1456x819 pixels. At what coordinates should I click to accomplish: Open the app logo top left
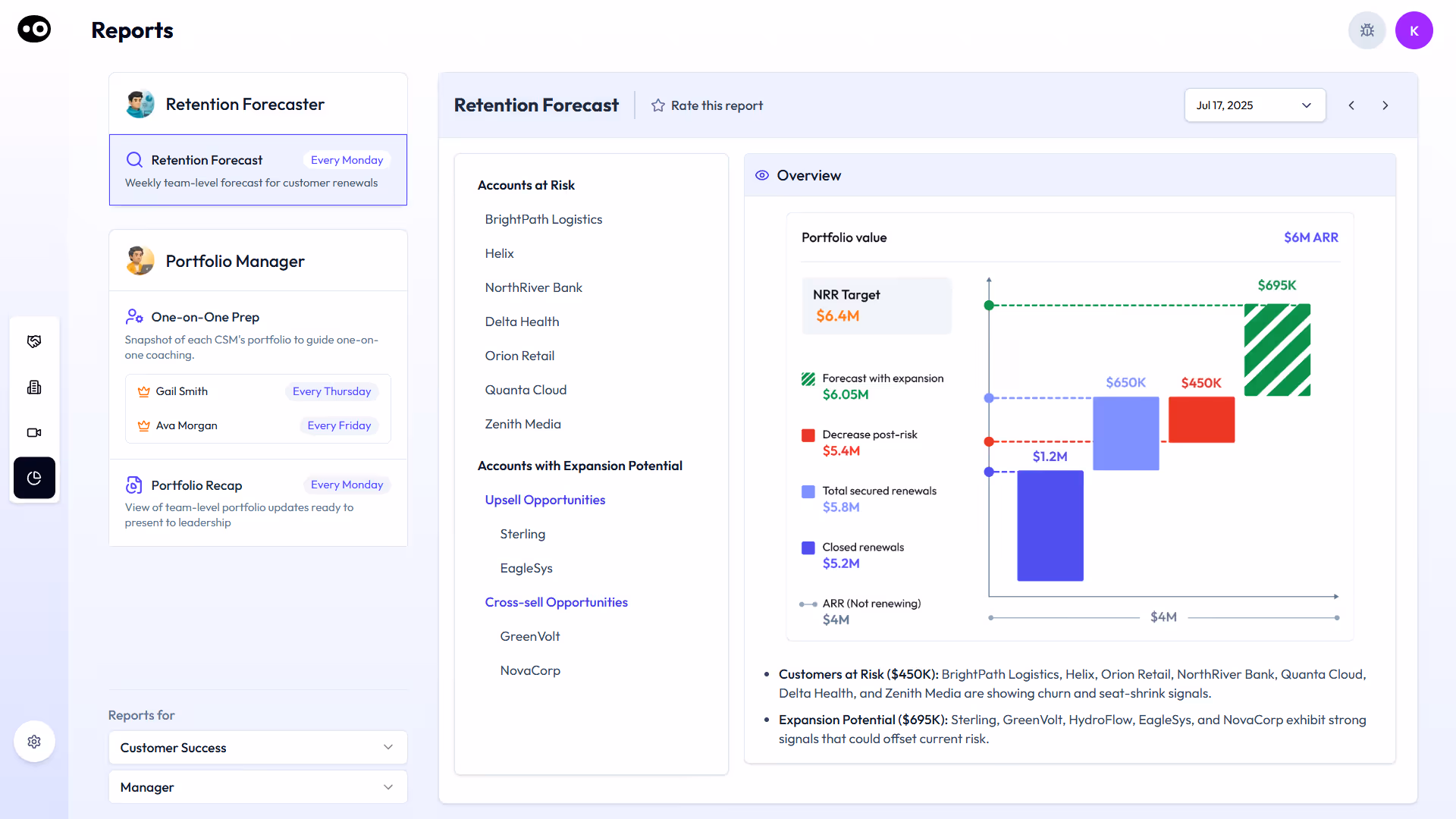(x=33, y=29)
